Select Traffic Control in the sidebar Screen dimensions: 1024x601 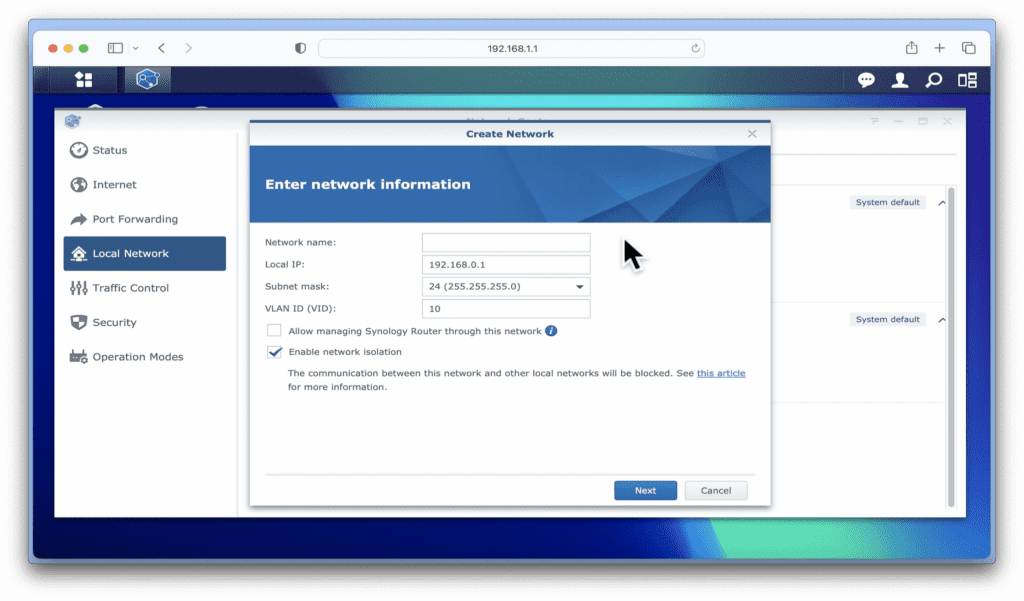[145, 288]
